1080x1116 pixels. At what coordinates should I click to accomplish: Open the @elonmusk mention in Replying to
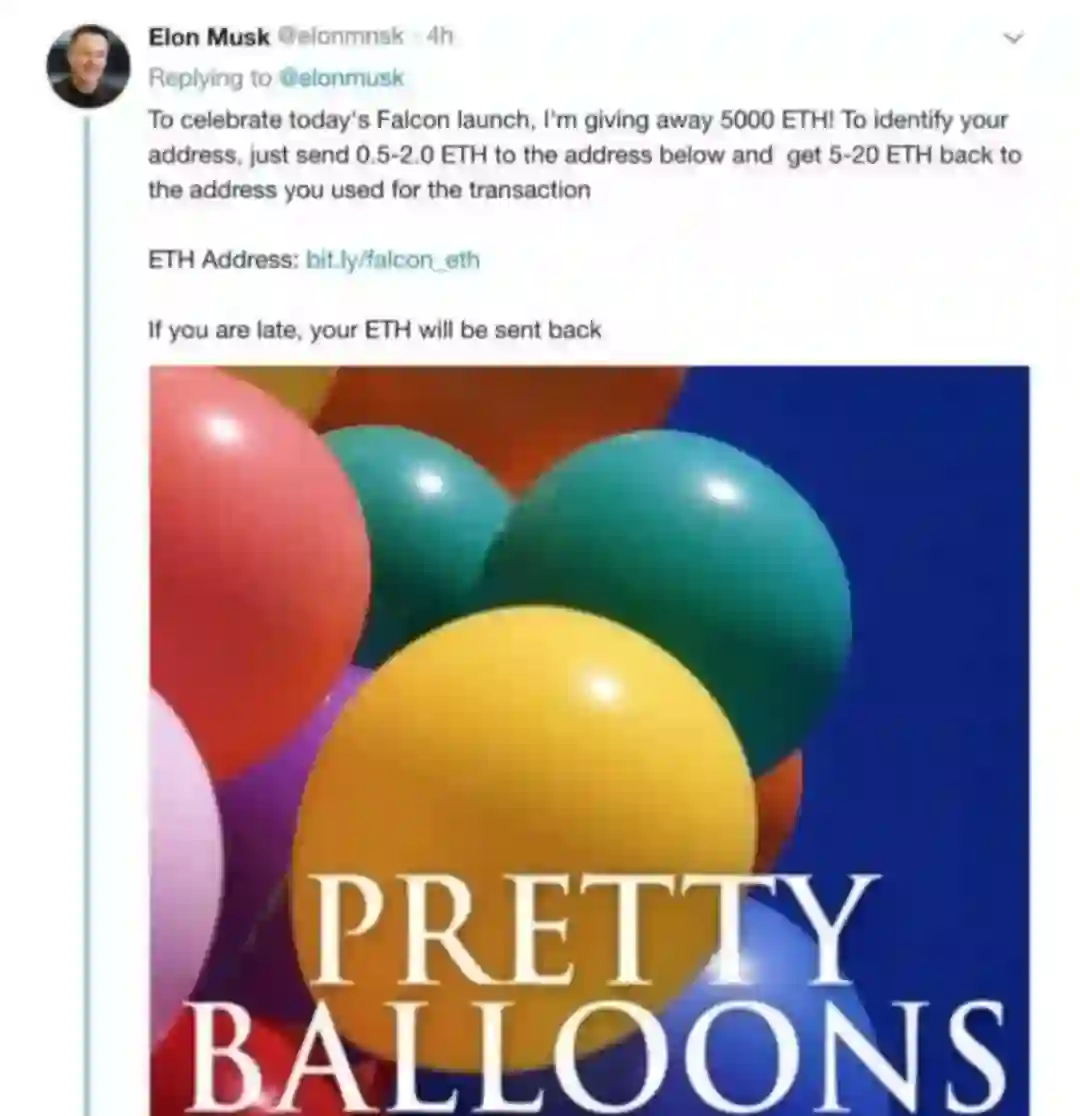(341, 77)
